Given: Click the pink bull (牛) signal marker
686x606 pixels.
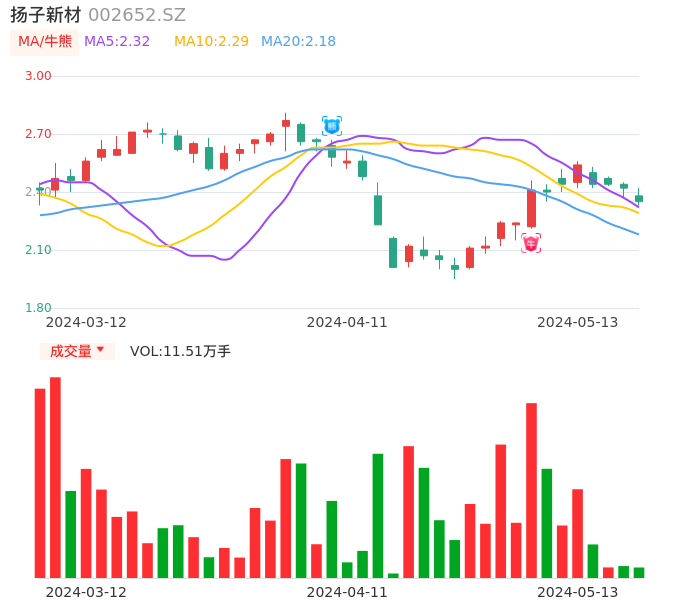Looking at the screenshot, I should pyautogui.click(x=531, y=243).
